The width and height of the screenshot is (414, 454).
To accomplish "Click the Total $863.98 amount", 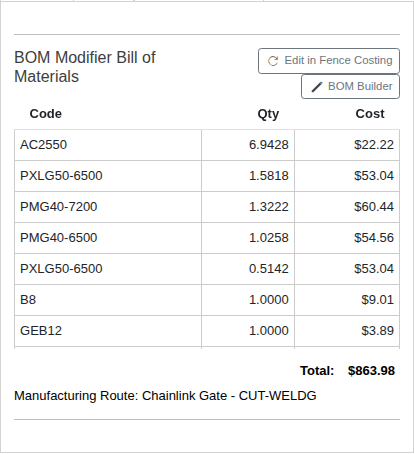I will [x=371, y=371].
